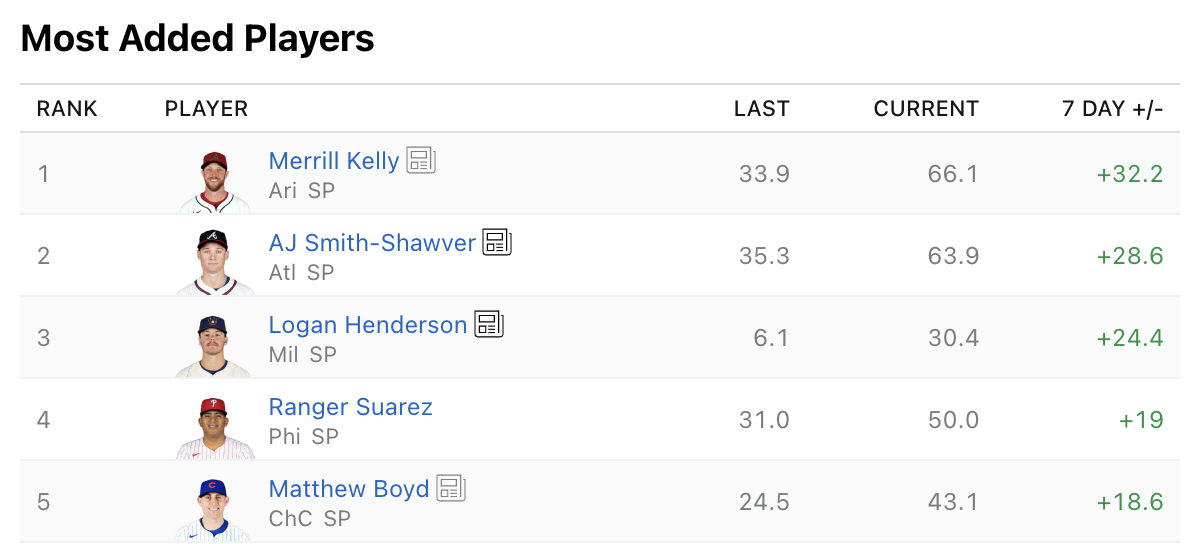Click Logan Henderson headshot image
Viewport: 1196px width, 544px height.
(213, 346)
